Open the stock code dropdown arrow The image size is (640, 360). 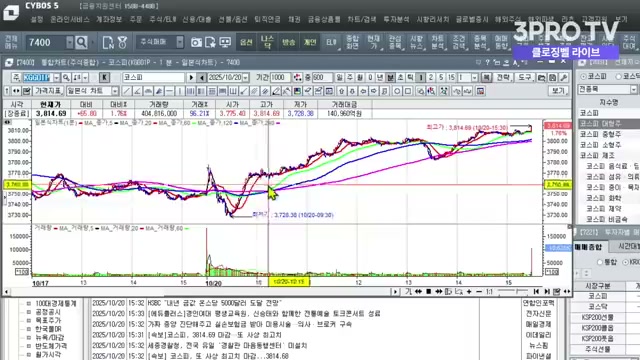point(56,78)
